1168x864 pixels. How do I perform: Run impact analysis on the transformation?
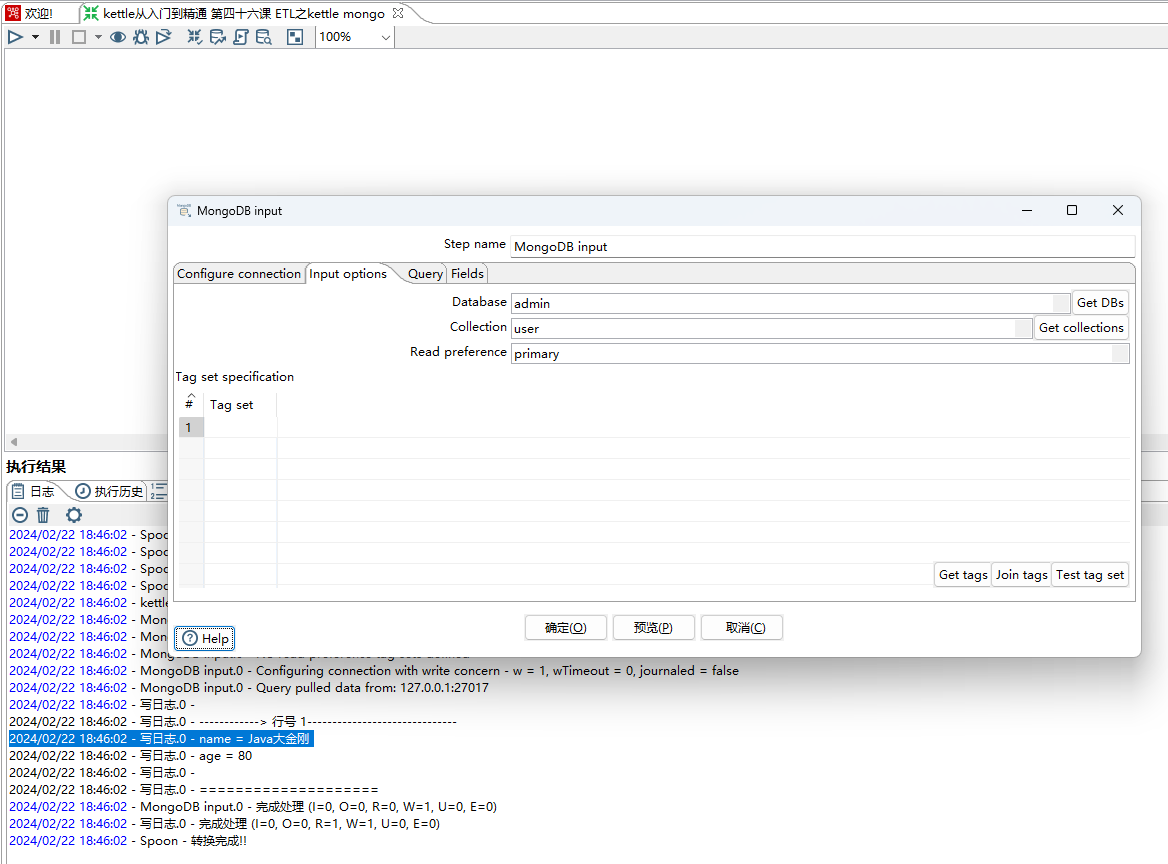pyautogui.click(x=217, y=37)
